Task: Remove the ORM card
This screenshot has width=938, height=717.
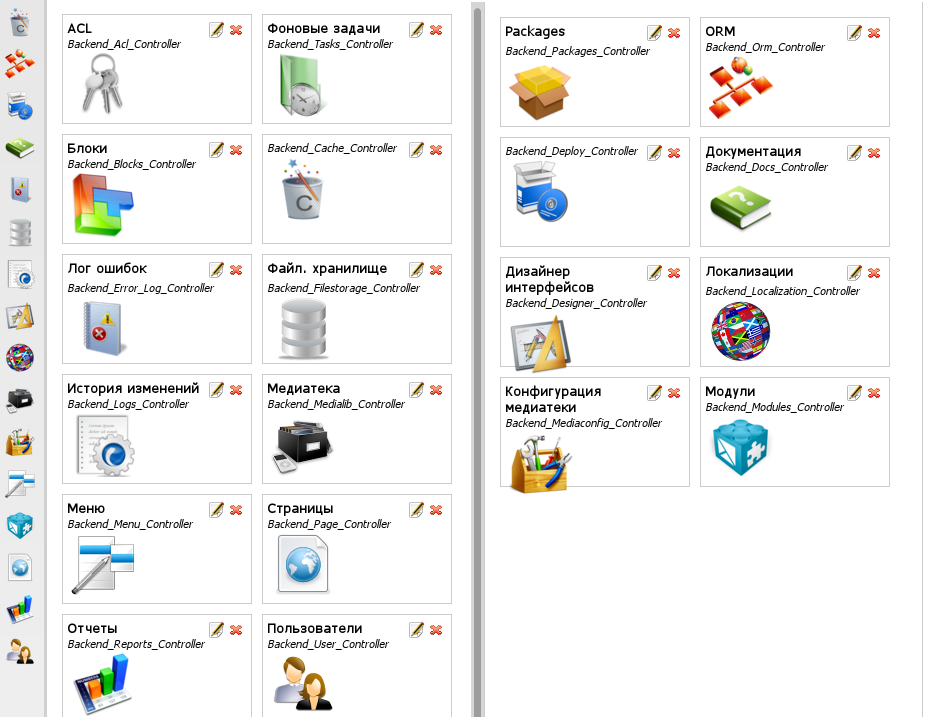Action: [x=874, y=33]
